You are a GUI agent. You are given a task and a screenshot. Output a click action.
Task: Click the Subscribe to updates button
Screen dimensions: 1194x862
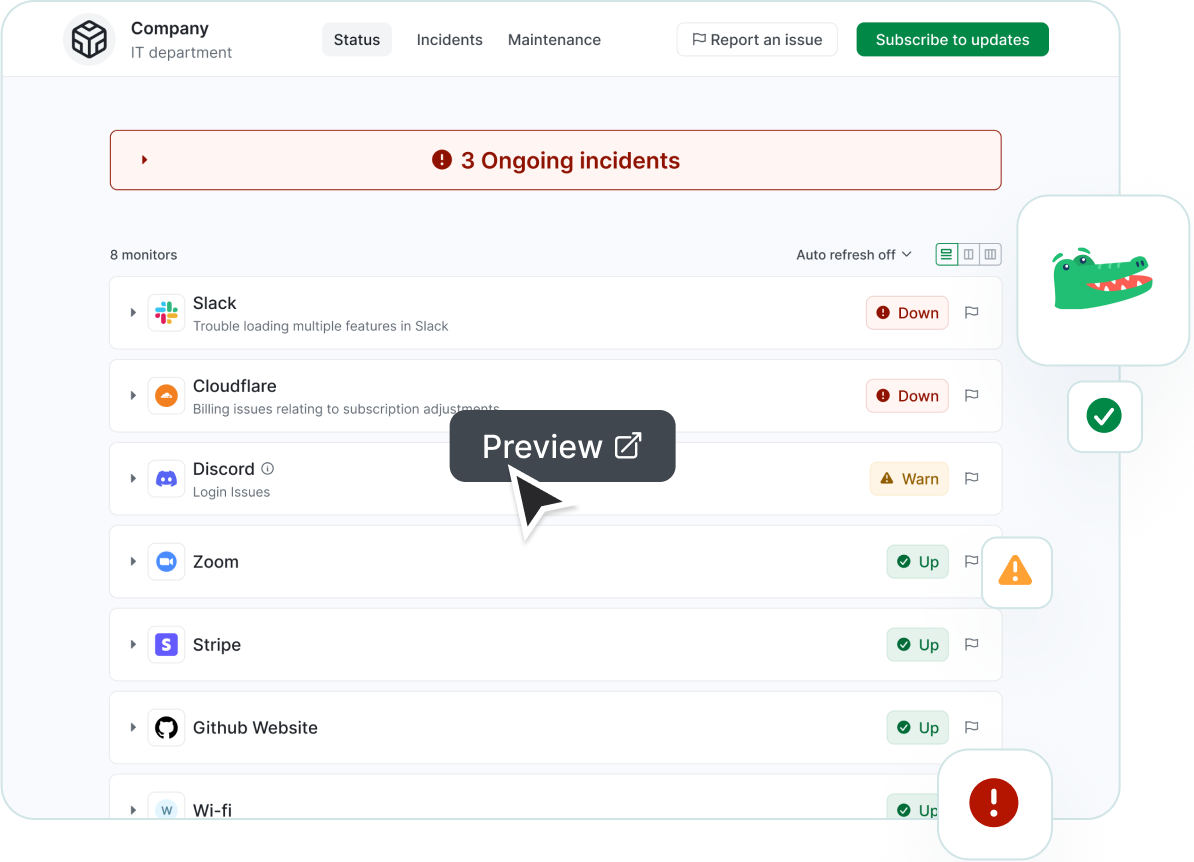[x=951, y=39]
